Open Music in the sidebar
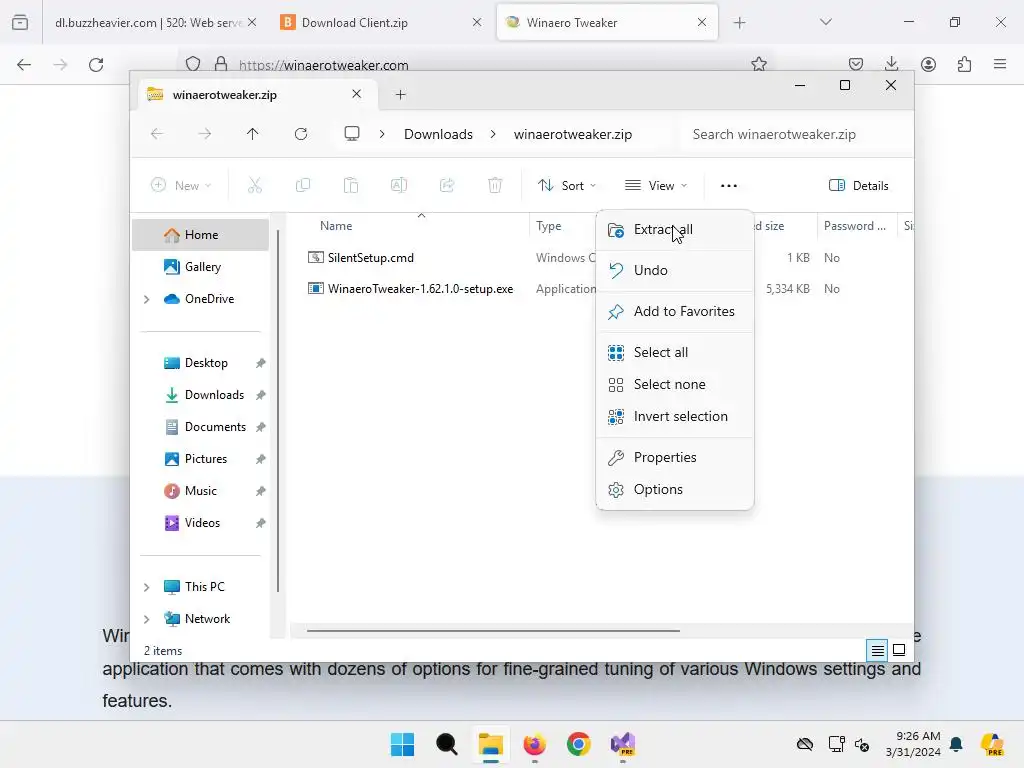The width and height of the screenshot is (1024, 768). (x=200, y=491)
